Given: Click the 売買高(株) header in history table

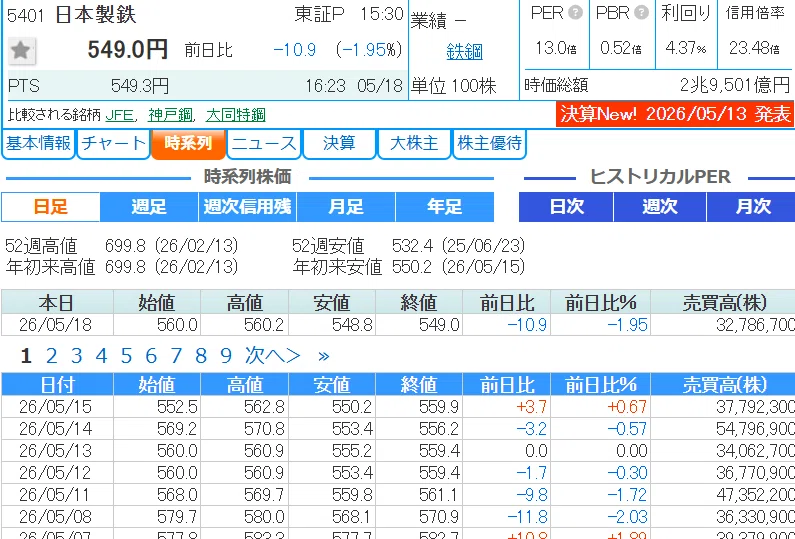Looking at the screenshot, I should click(724, 385).
